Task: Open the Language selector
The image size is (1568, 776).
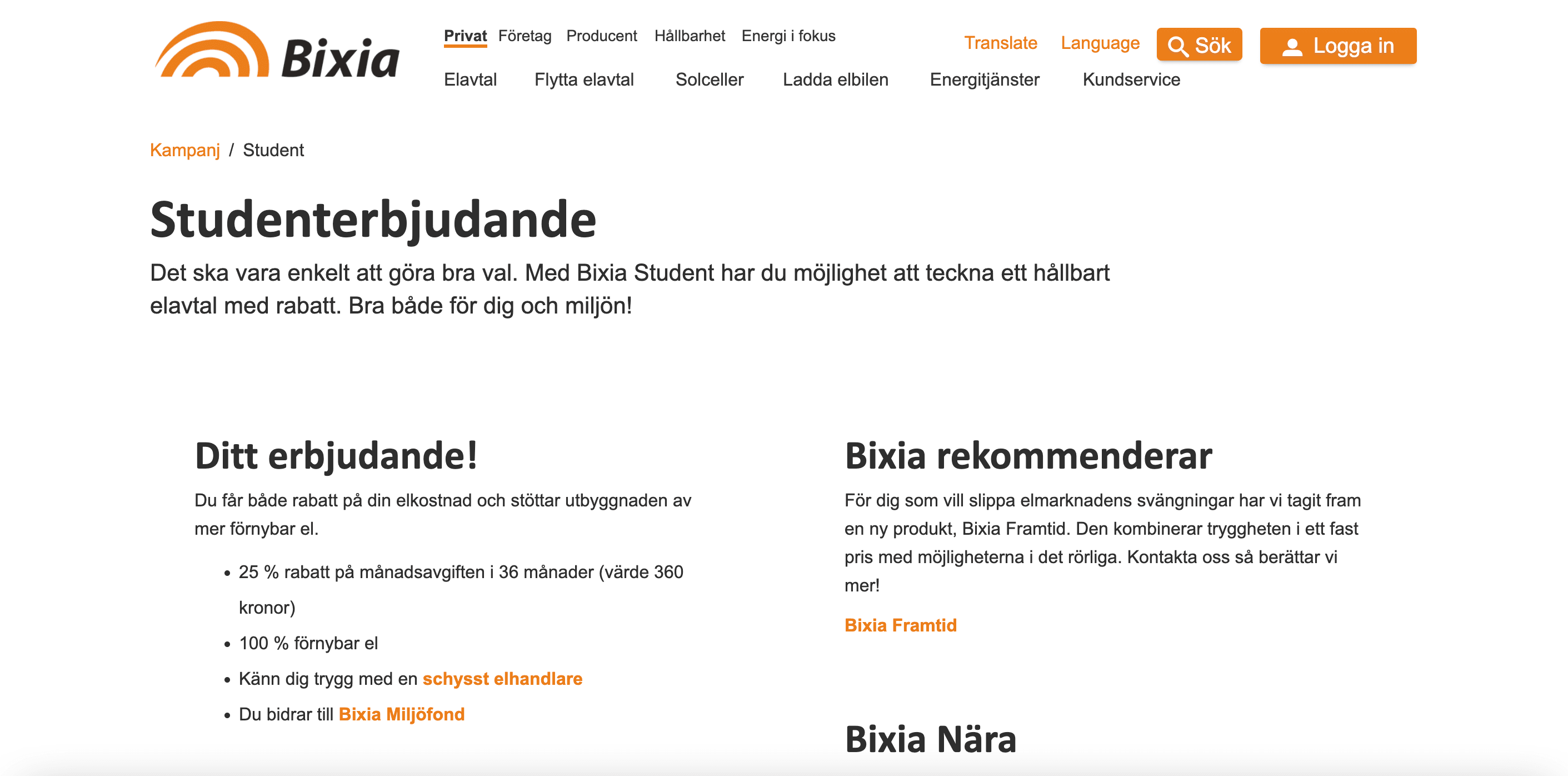Action: [x=1100, y=43]
